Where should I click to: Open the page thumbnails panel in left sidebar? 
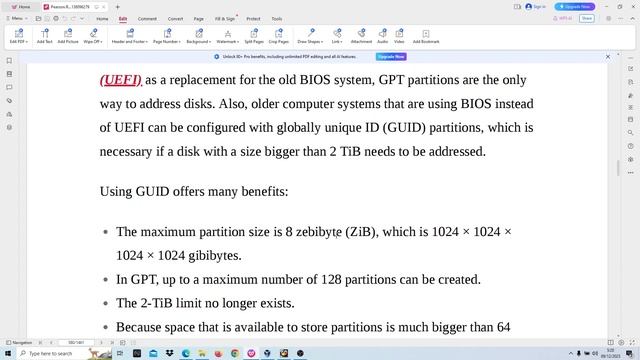click(9, 74)
